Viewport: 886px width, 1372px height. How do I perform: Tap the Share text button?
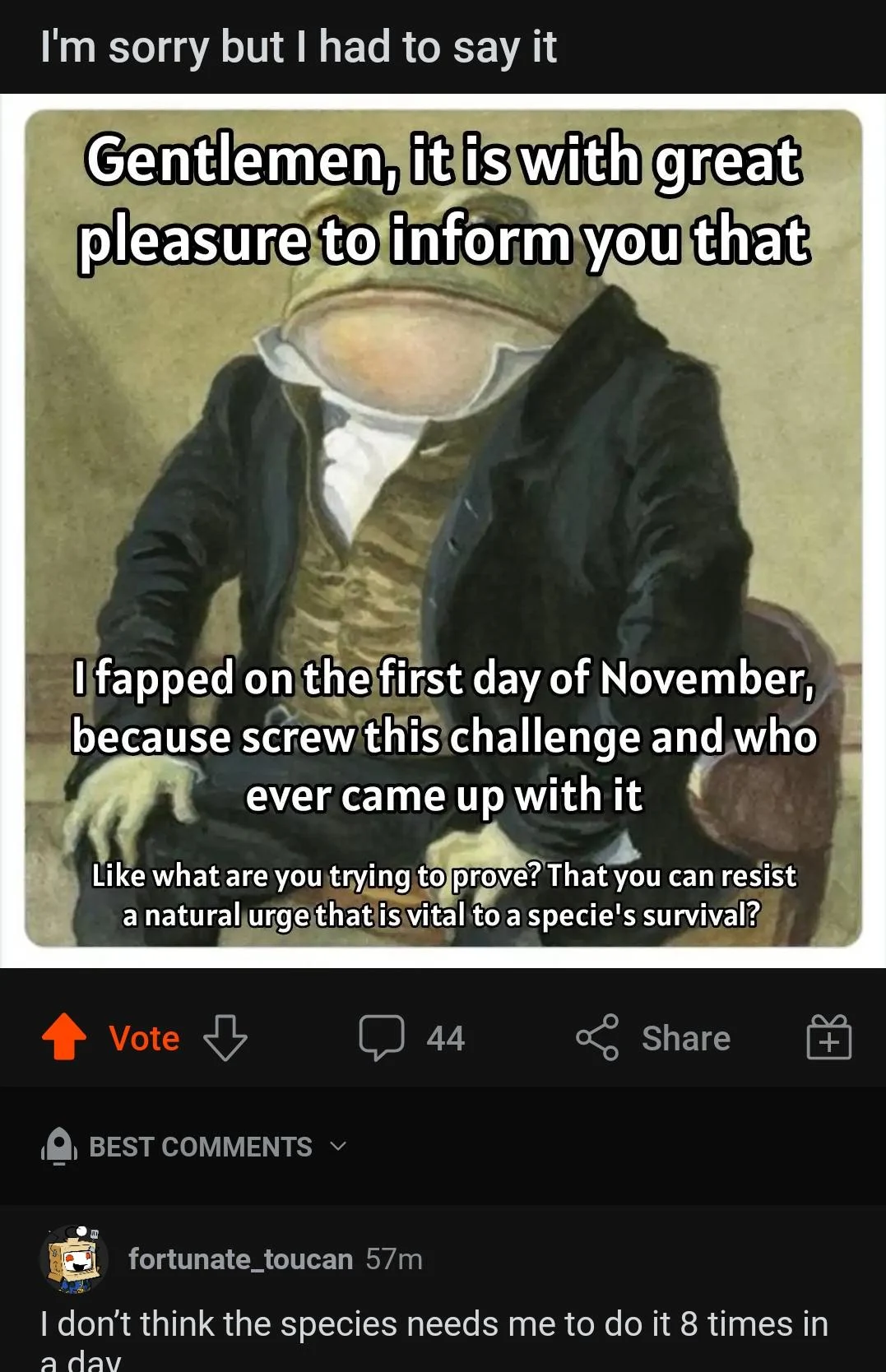point(686,1038)
